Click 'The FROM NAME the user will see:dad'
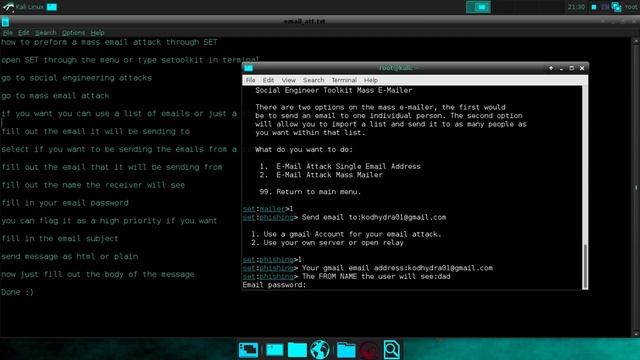 pos(376,277)
